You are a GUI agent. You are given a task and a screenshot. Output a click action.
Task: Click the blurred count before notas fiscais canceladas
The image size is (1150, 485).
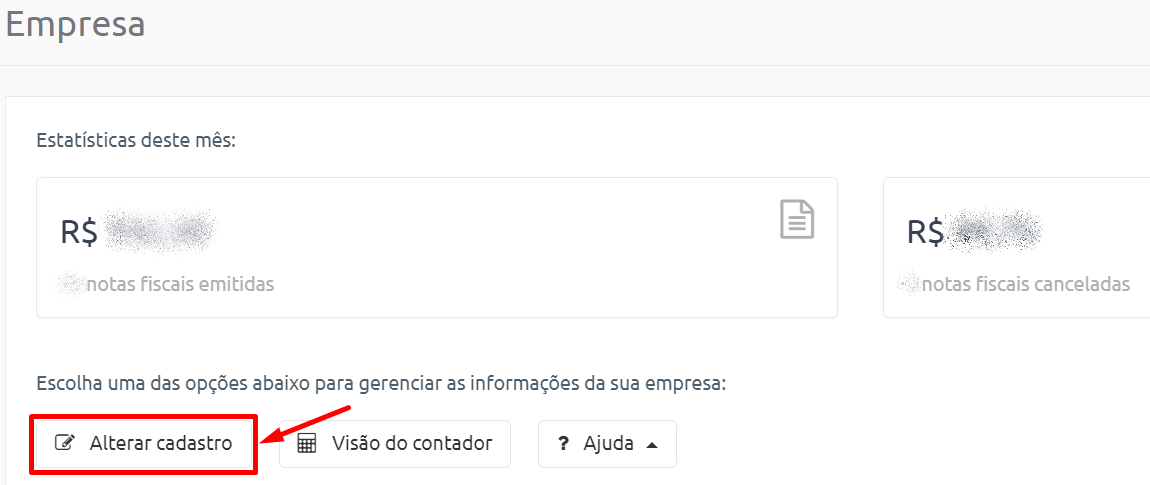coord(909,285)
